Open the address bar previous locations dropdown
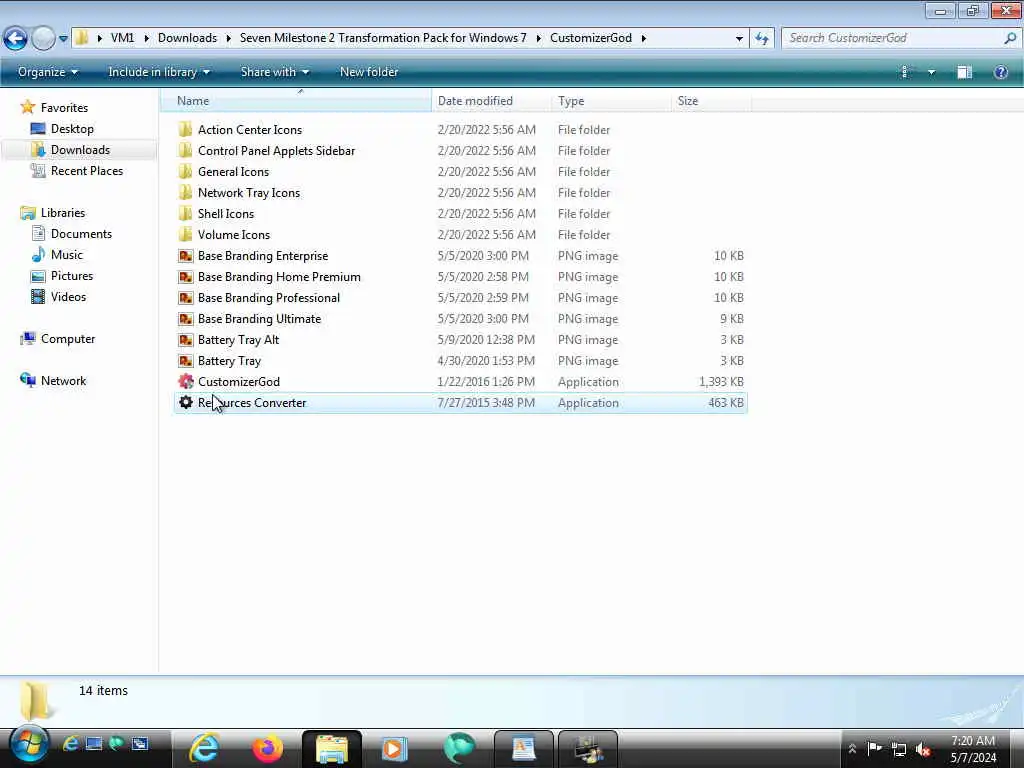1024x768 pixels. [x=739, y=39]
